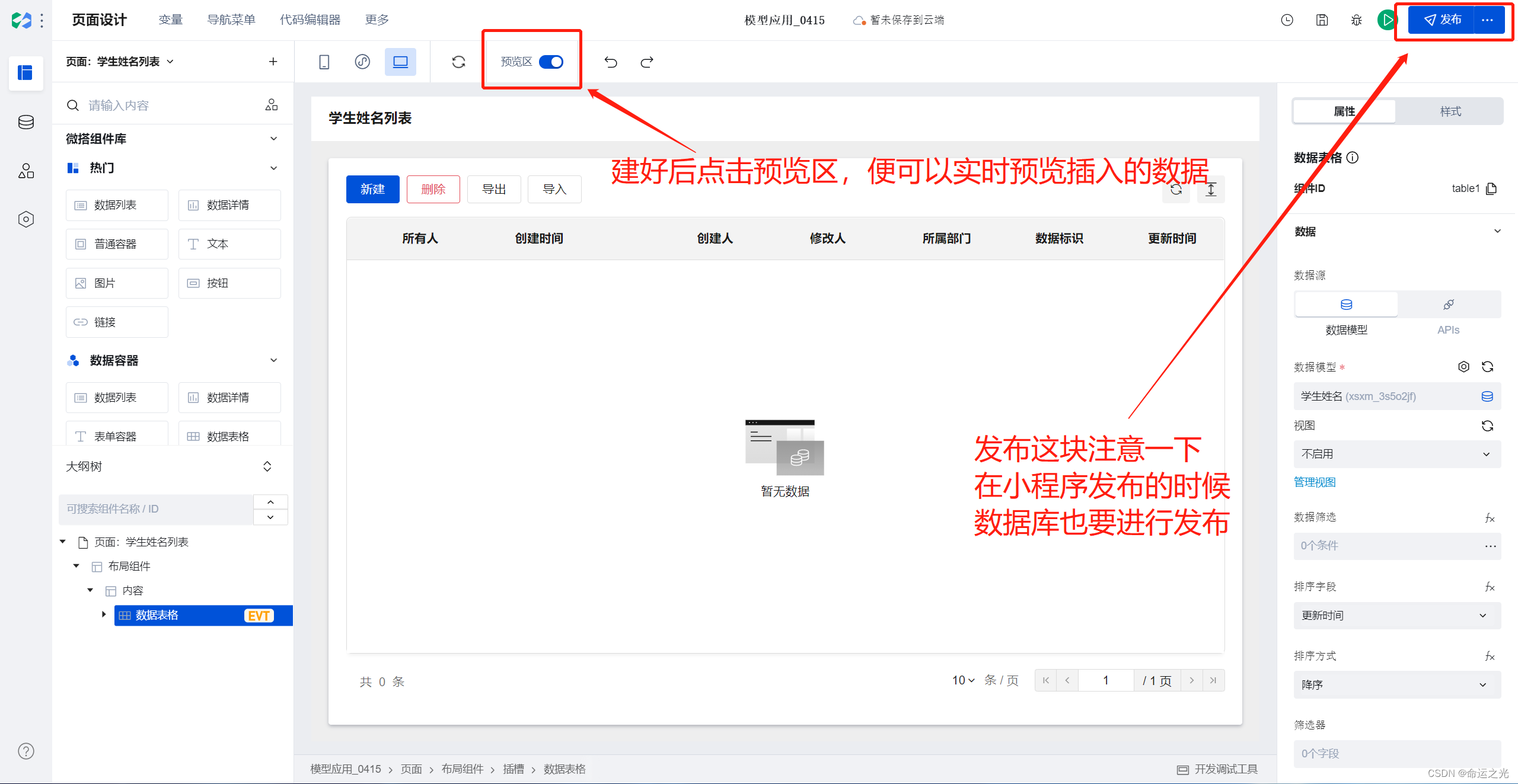
Task: Open the 管理视图 link
Action: coord(1315,482)
